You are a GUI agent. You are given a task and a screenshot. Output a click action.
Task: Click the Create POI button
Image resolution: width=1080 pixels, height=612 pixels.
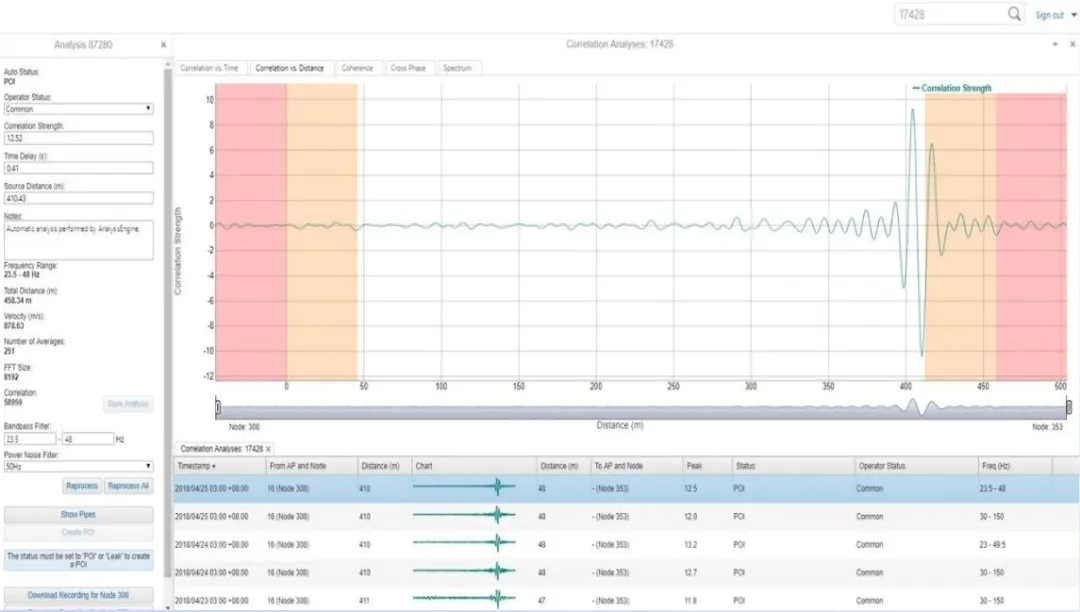coord(79,532)
